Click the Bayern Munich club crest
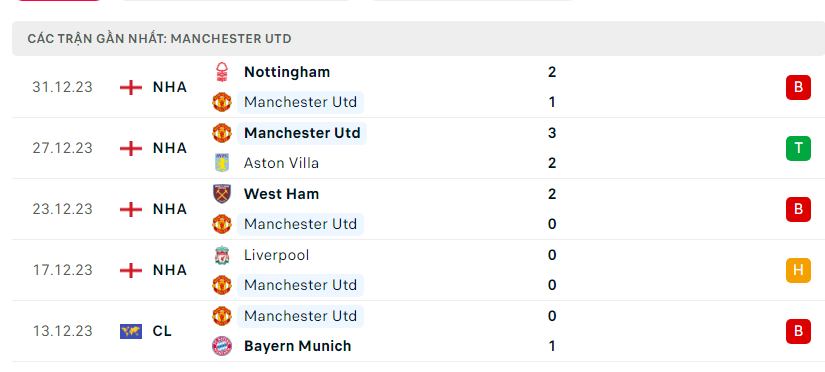The width and height of the screenshot is (825, 372). pyautogui.click(x=222, y=346)
